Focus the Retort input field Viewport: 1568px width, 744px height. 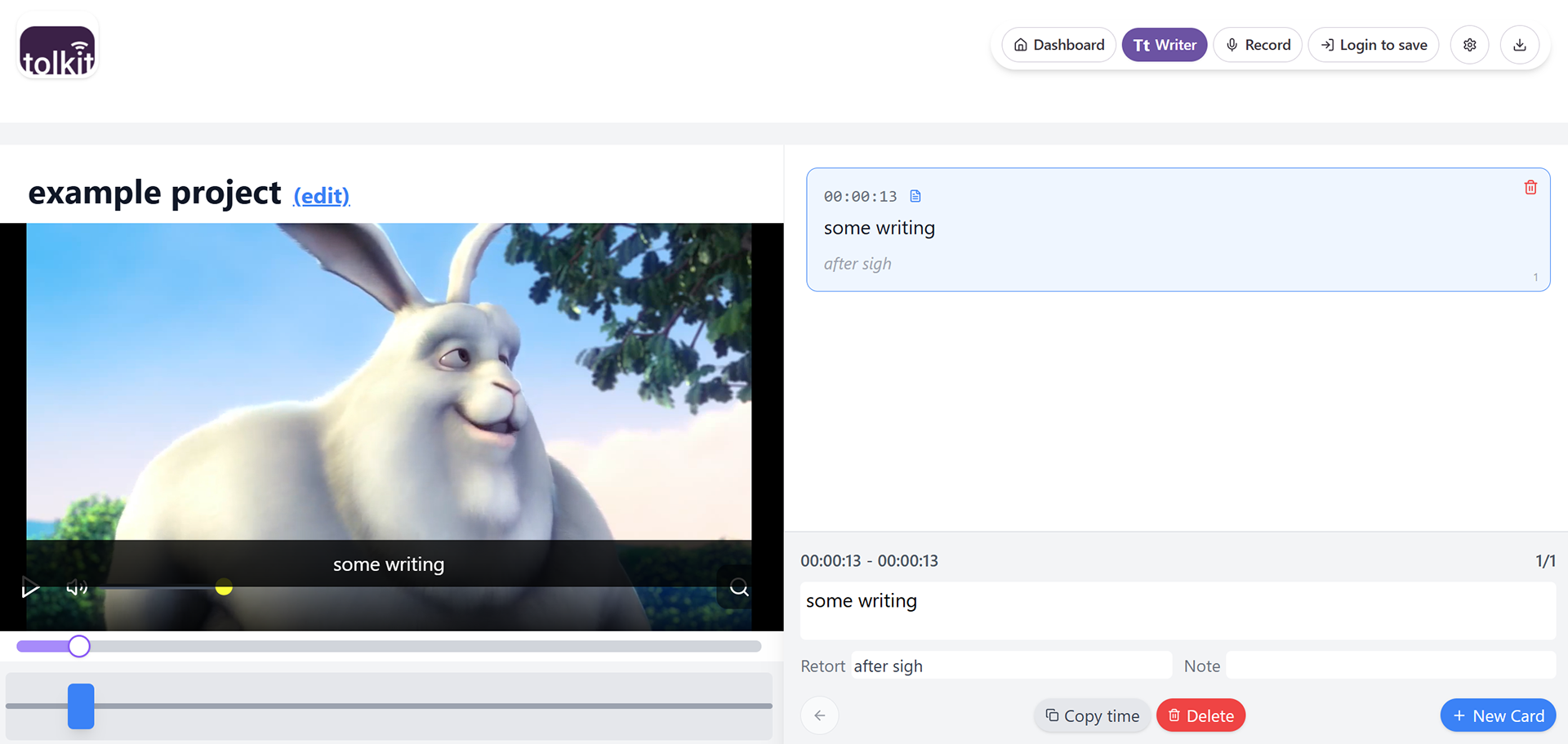(1011, 666)
